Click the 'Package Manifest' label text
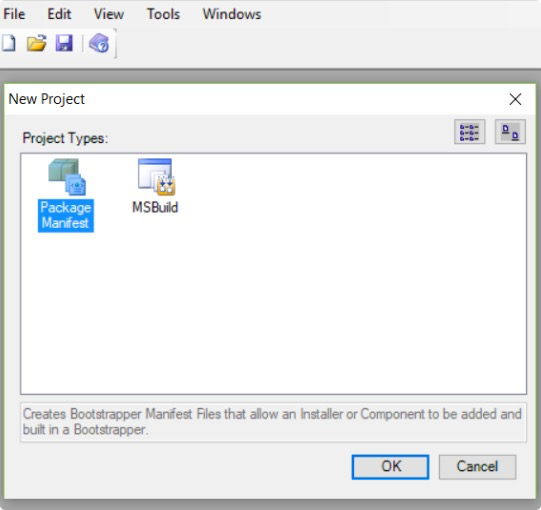 tap(66, 215)
